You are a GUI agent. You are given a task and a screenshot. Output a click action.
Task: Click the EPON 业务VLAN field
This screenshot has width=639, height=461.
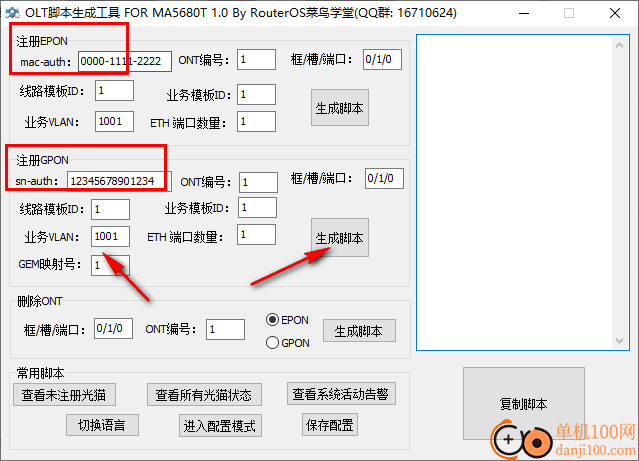115,121
